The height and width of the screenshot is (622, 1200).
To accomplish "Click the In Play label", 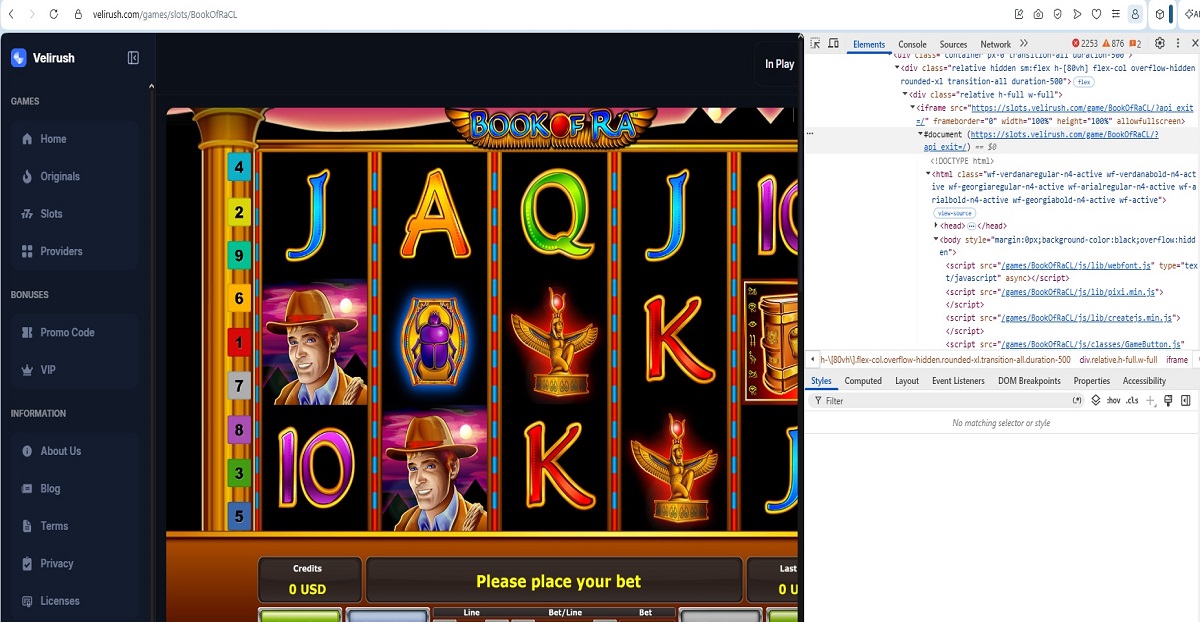I will [779, 64].
